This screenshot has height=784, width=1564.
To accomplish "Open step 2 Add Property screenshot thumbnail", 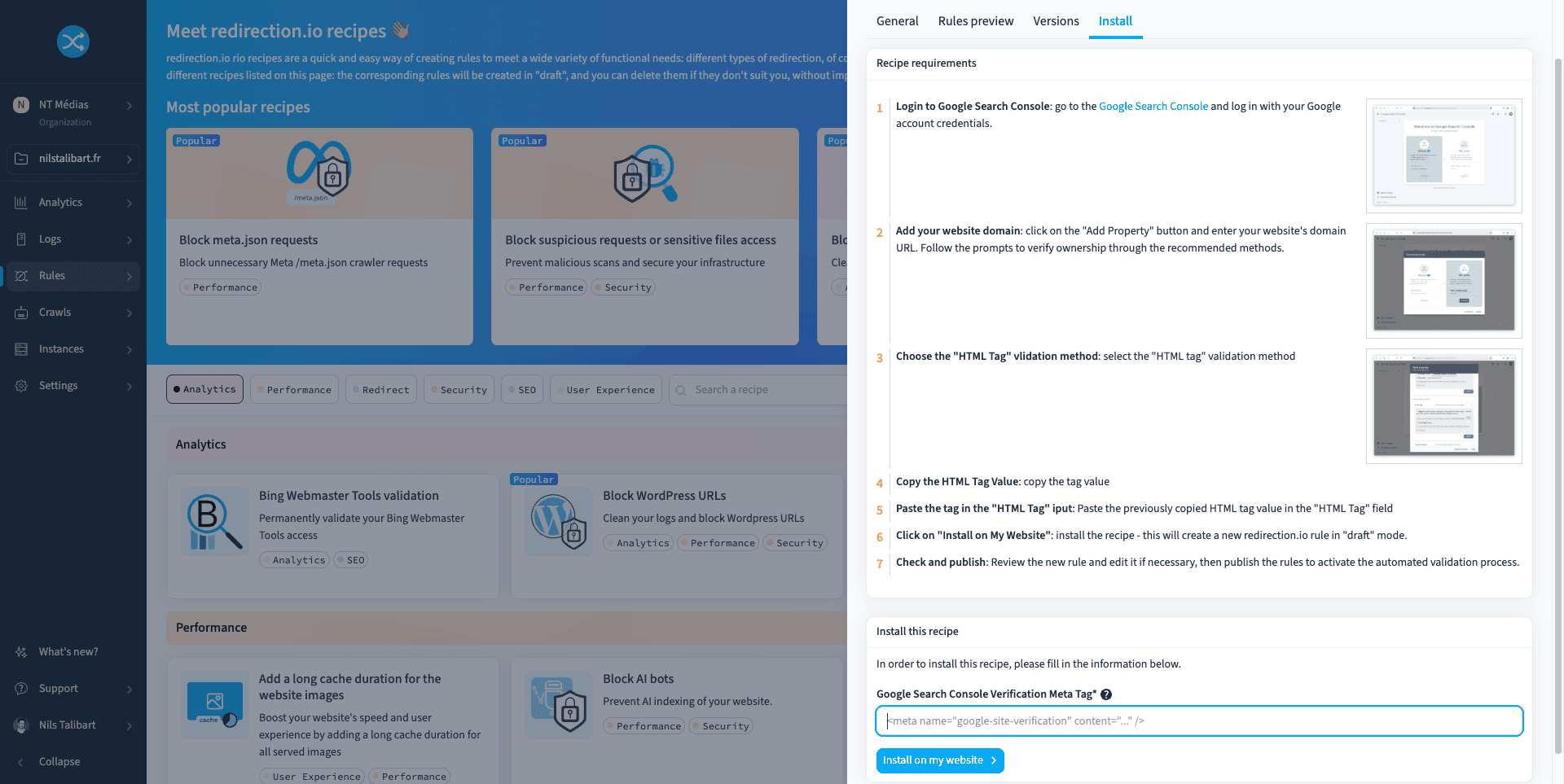I will point(1443,281).
